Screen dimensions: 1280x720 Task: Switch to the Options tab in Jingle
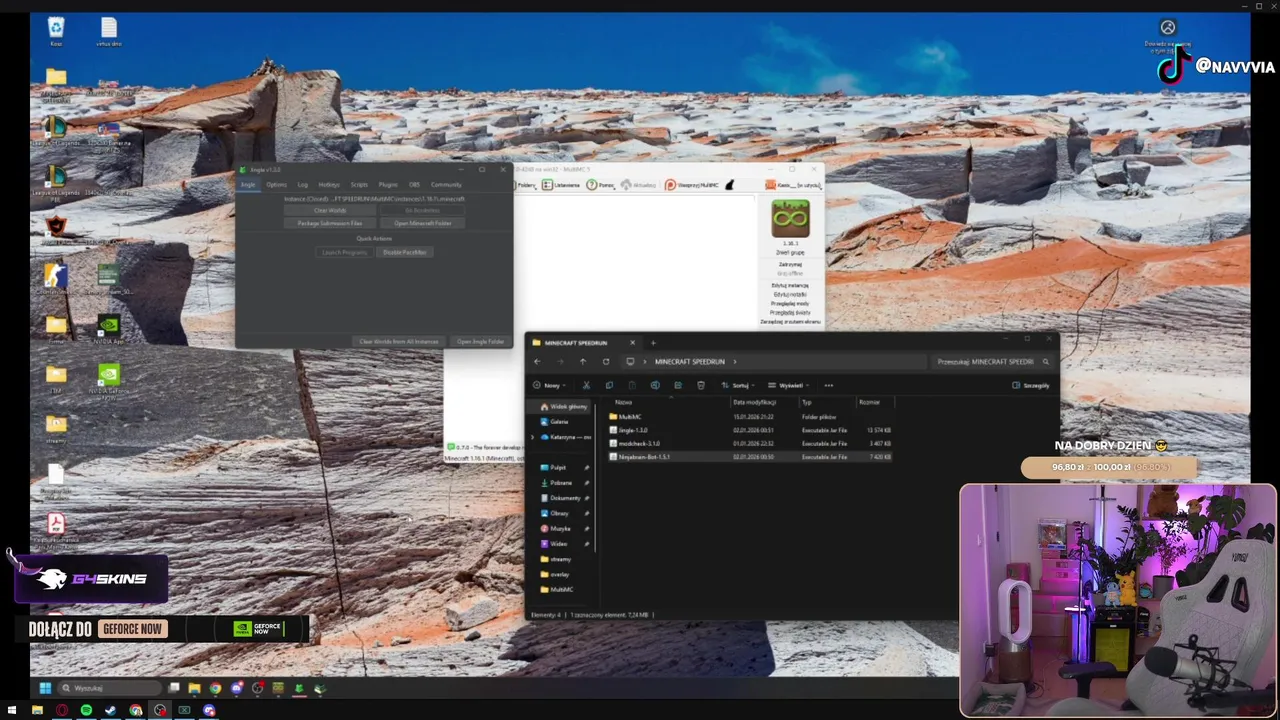pyautogui.click(x=277, y=184)
